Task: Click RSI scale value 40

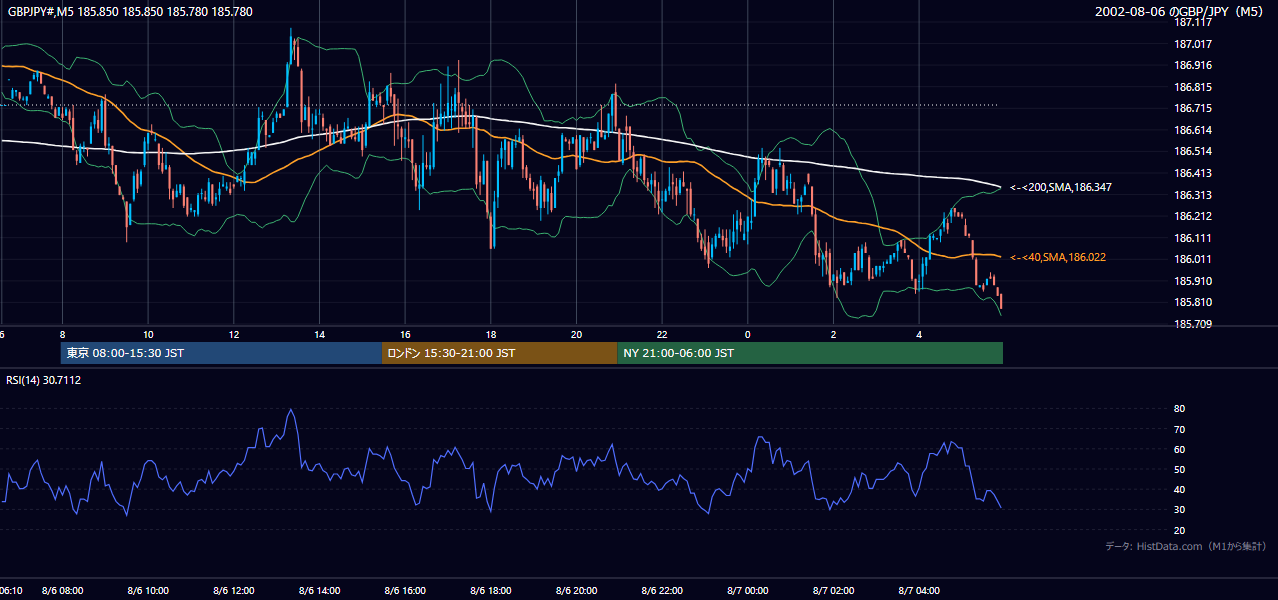Action: [x=1180, y=489]
